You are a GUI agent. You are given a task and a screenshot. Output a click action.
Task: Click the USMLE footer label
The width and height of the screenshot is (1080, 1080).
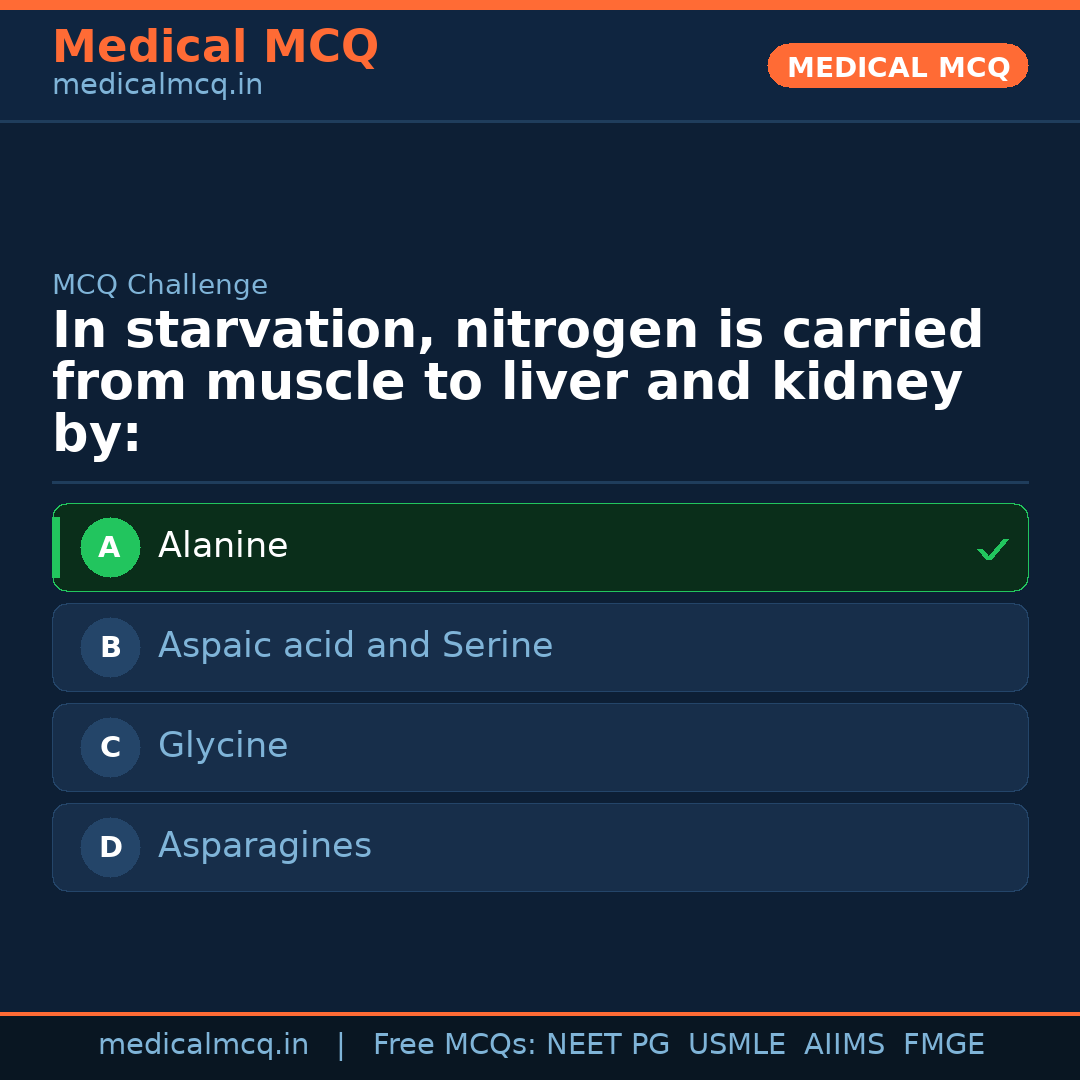point(737,1043)
